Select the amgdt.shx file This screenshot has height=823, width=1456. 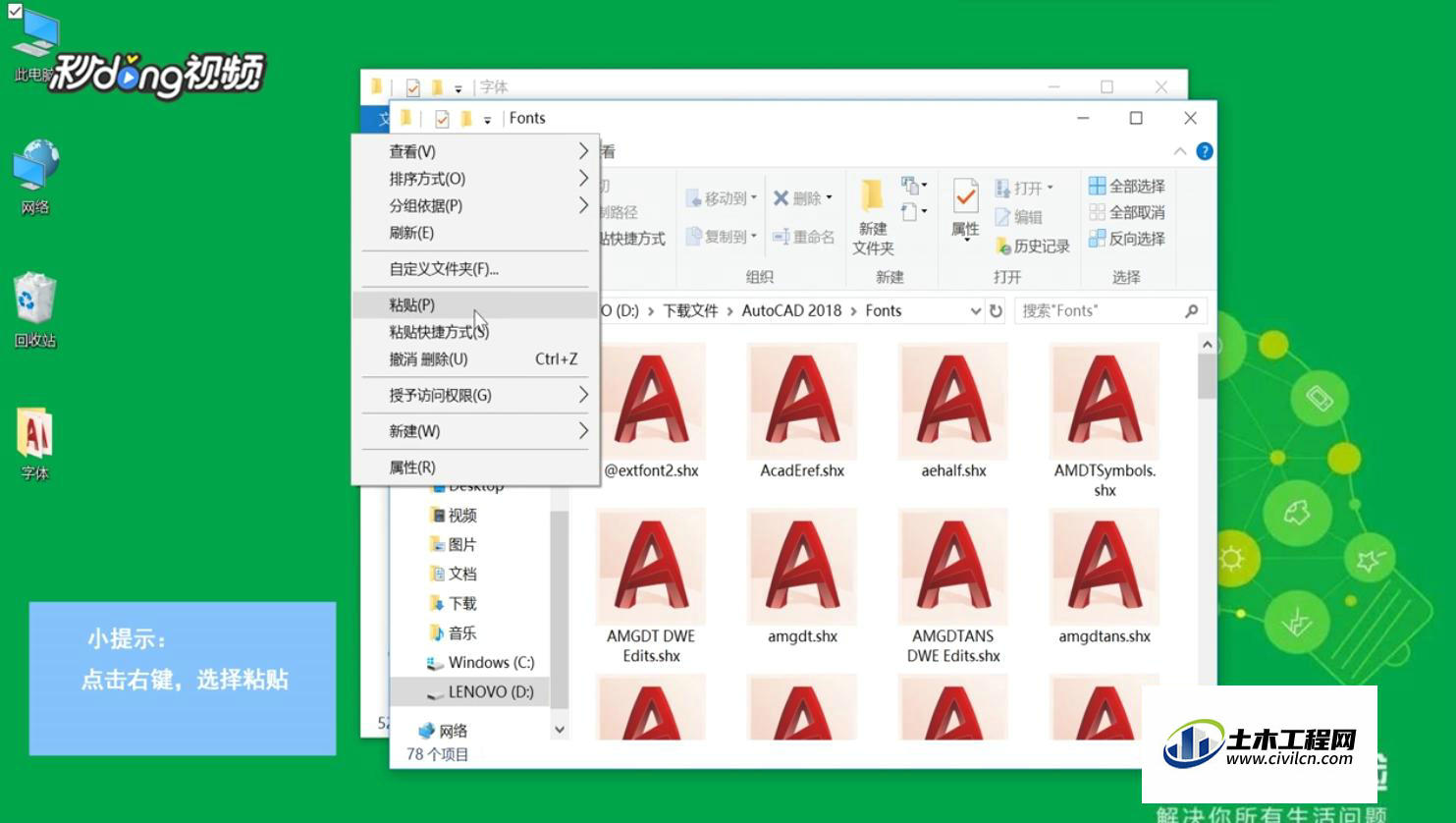pos(802,577)
